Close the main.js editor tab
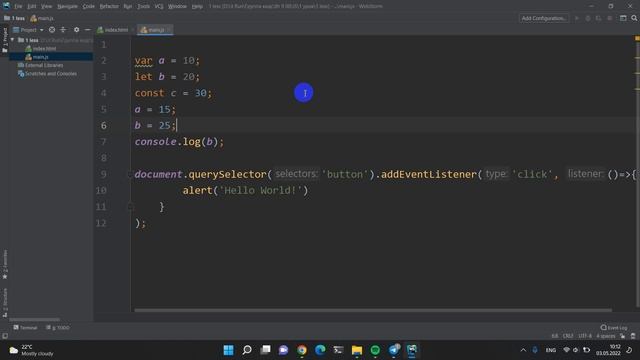Image resolution: width=640 pixels, height=360 pixels. (169, 30)
